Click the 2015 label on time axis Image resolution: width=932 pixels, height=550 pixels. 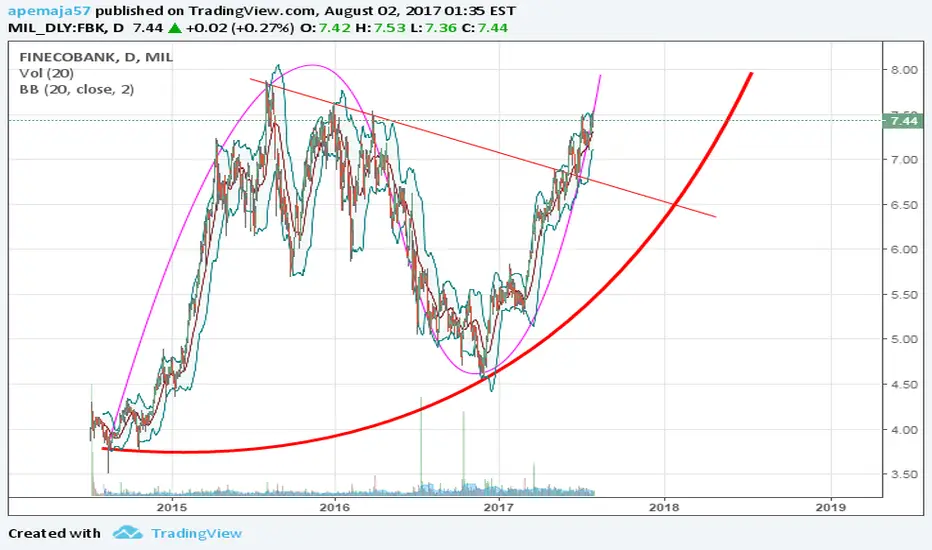pos(171,507)
